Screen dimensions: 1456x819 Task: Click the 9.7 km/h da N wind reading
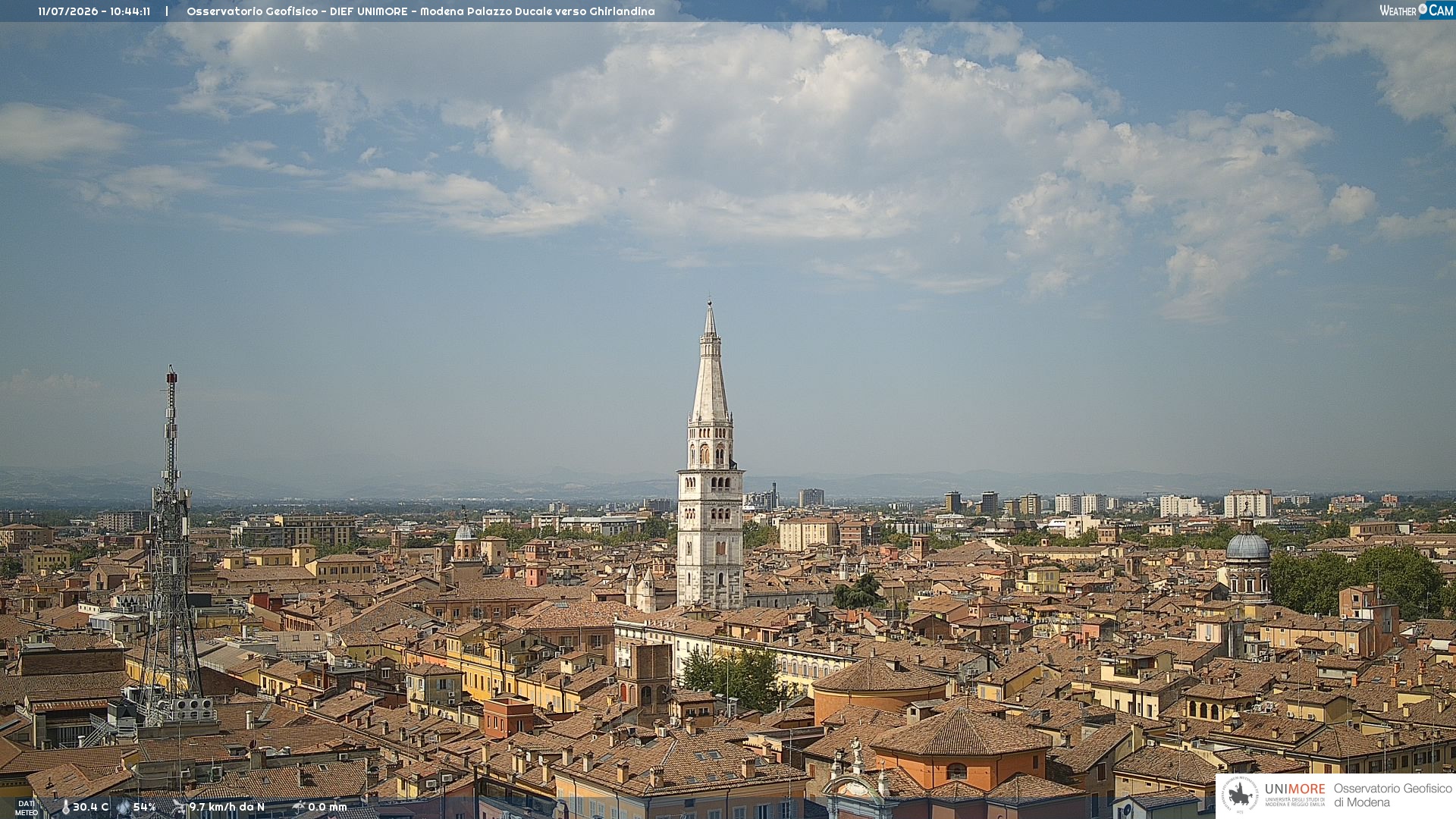(x=227, y=808)
